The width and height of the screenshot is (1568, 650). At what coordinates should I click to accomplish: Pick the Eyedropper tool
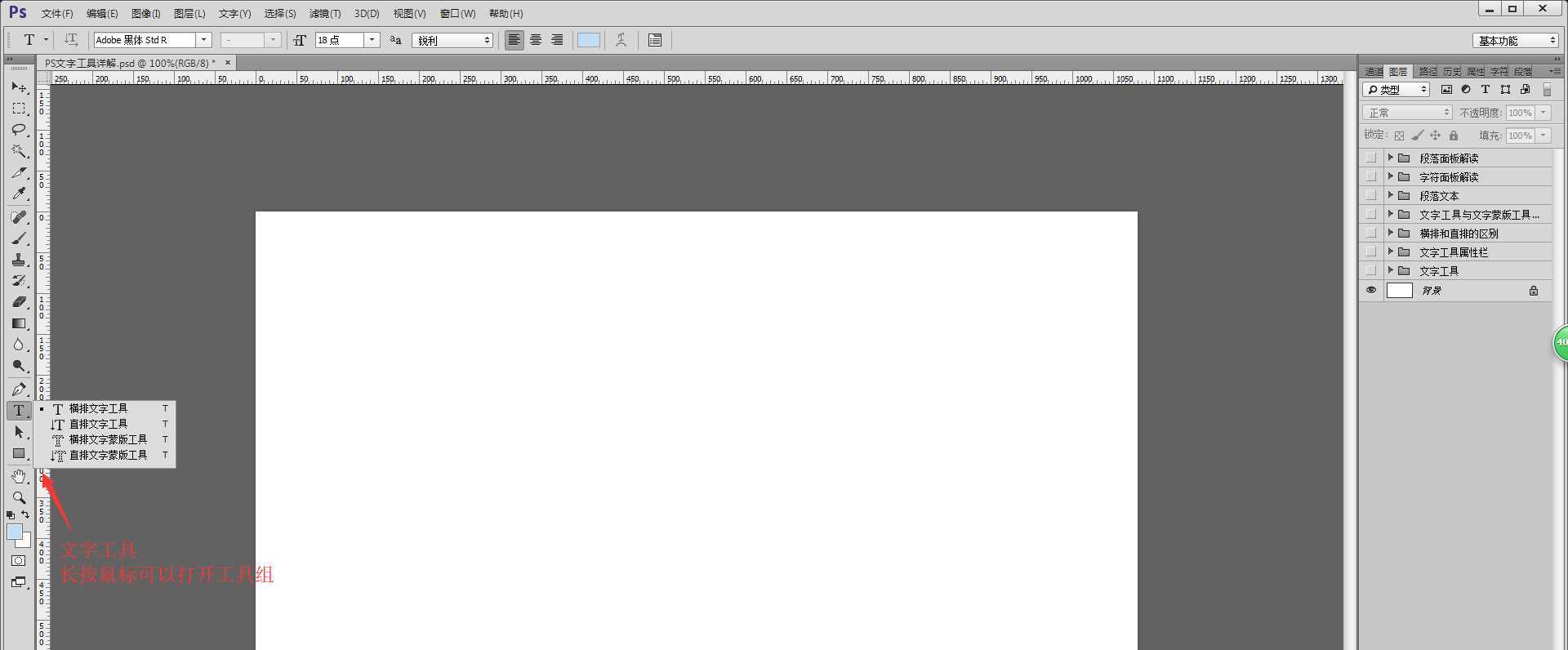(19, 194)
